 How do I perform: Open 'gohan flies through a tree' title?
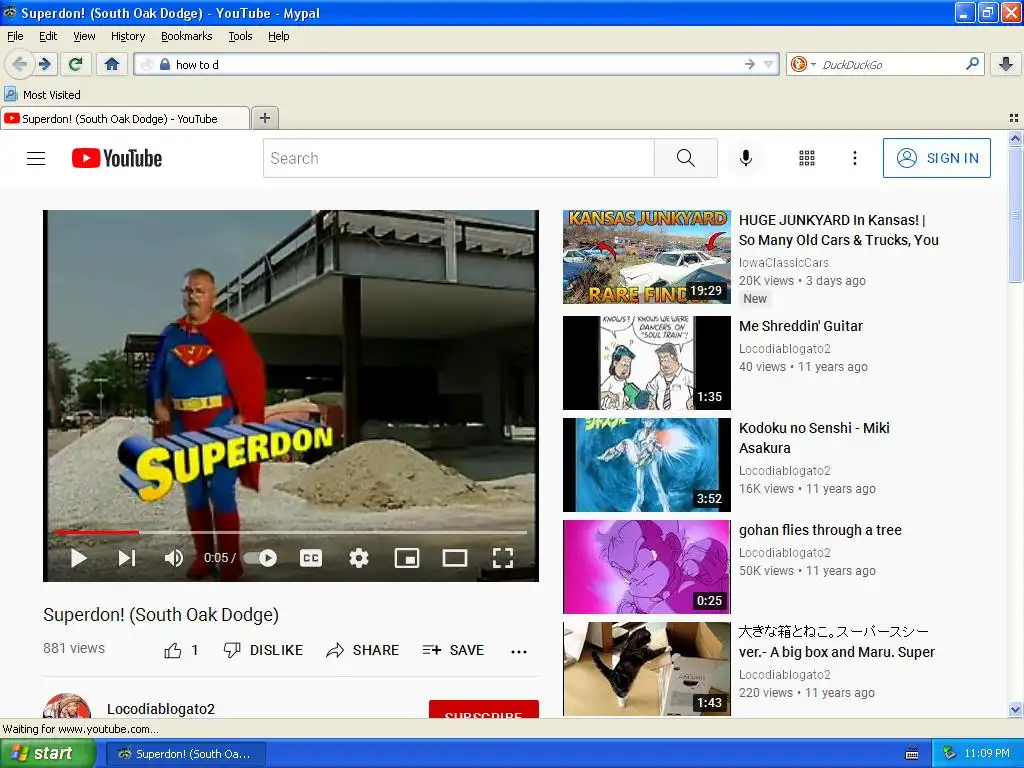[x=820, y=530]
